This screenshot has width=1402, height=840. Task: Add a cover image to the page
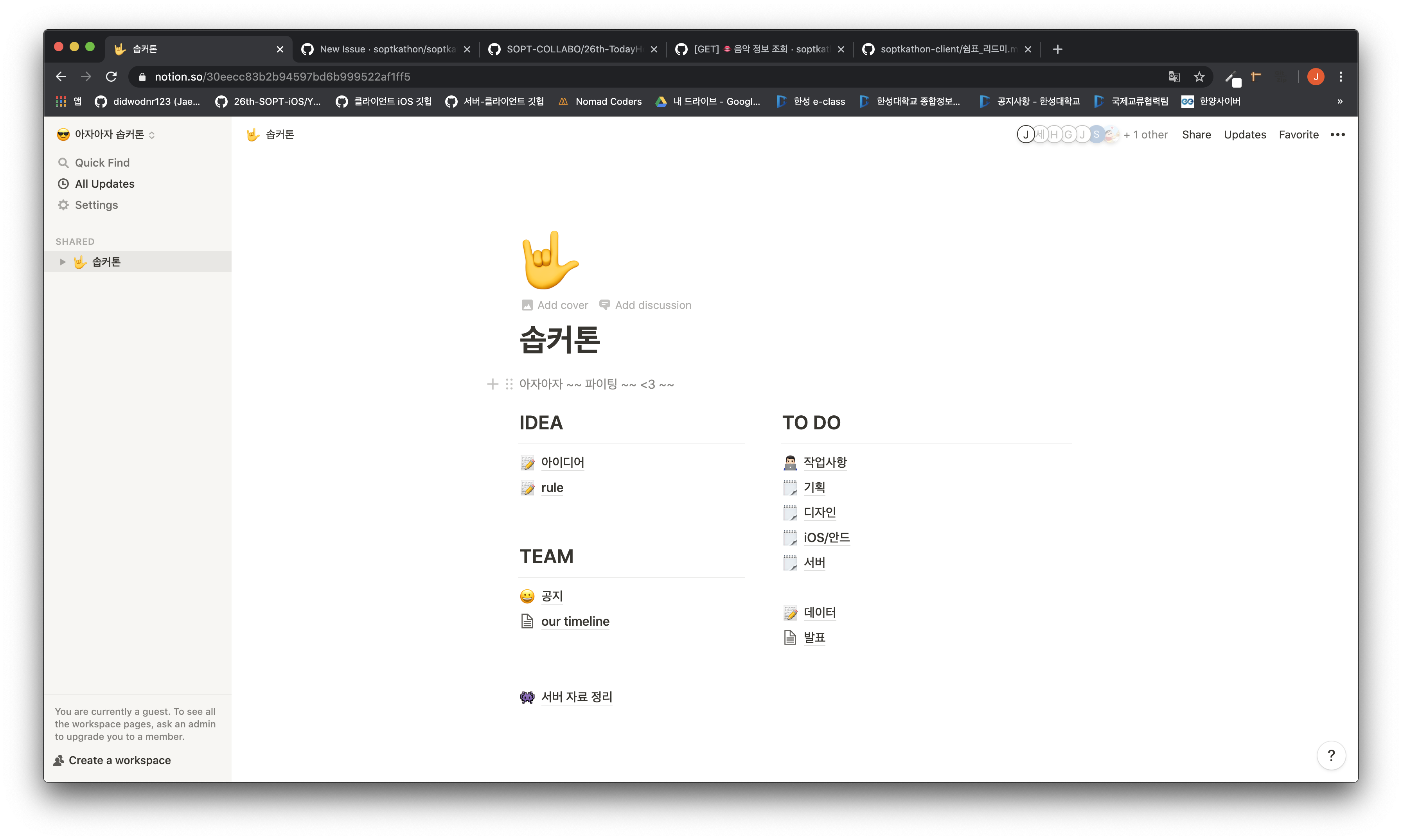tap(554, 305)
